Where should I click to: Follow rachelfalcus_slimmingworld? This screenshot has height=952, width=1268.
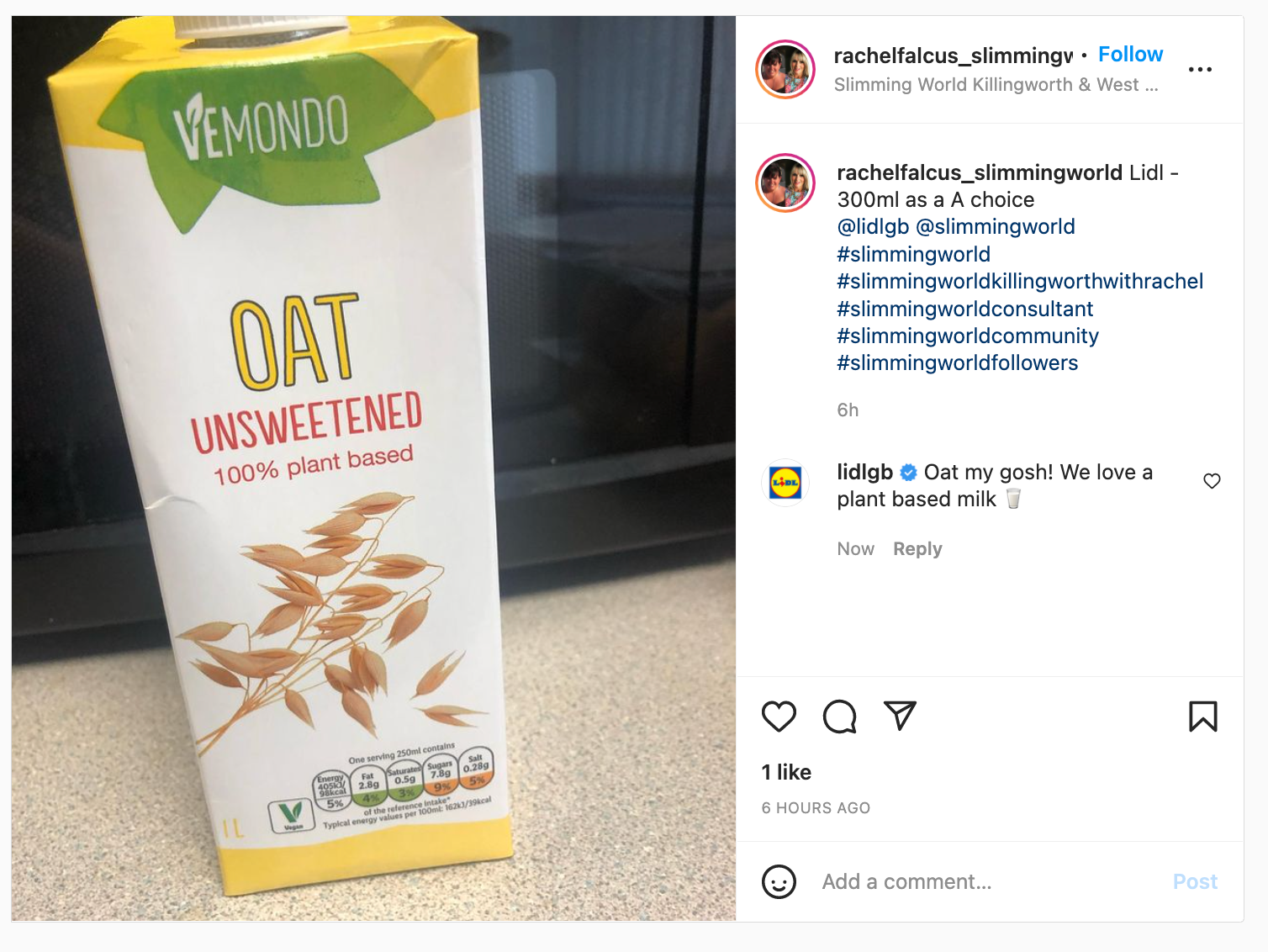tap(1130, 55)
